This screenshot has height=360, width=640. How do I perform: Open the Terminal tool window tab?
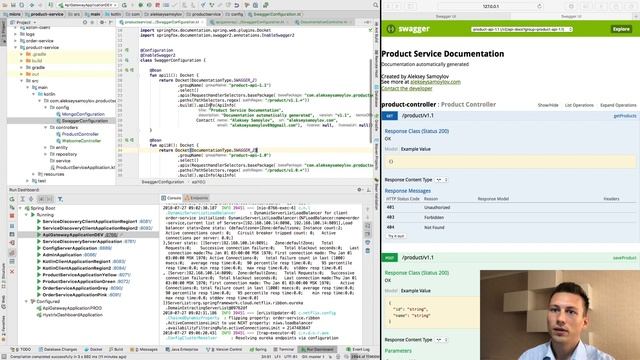coord(284,349)
